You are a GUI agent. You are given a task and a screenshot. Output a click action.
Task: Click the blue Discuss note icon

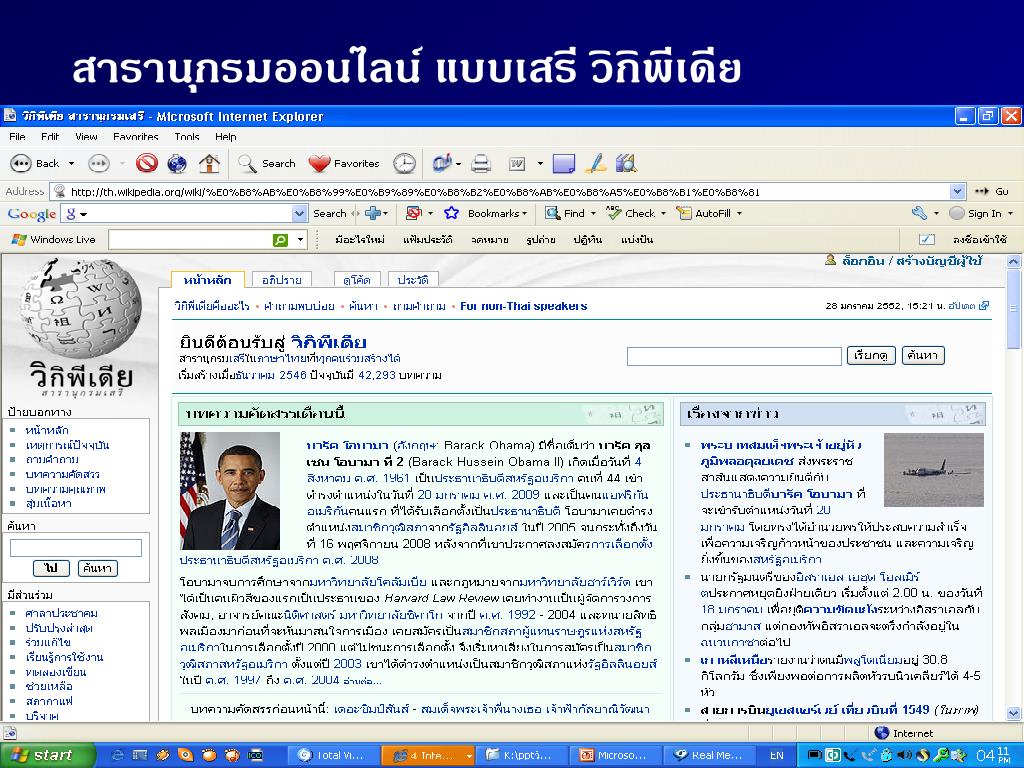tap(563, 163)
